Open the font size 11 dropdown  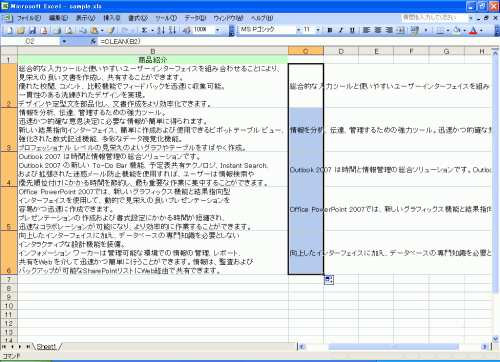(318, 30)
